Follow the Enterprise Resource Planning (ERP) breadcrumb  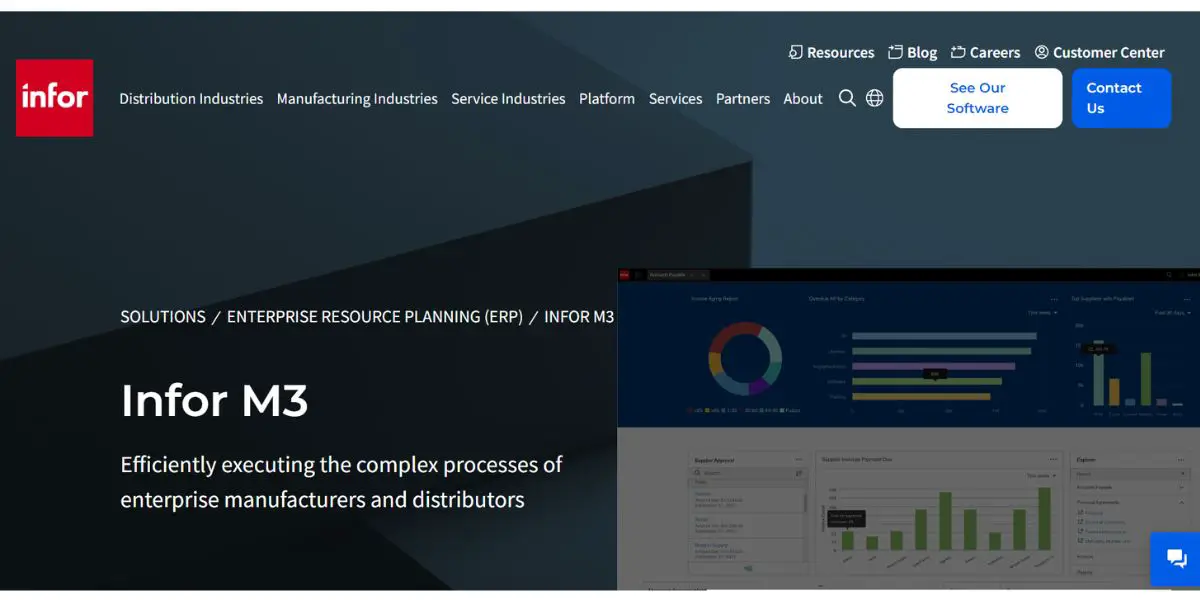pos(375,317)
